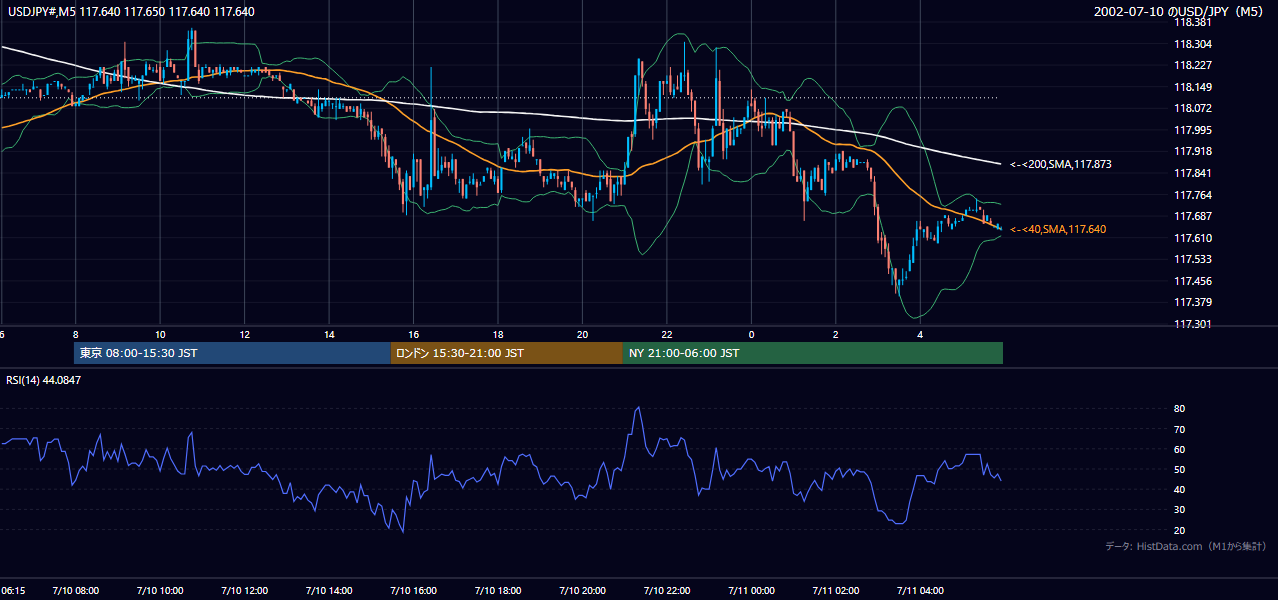Click RSI axis level 60

coord(1179,449)
